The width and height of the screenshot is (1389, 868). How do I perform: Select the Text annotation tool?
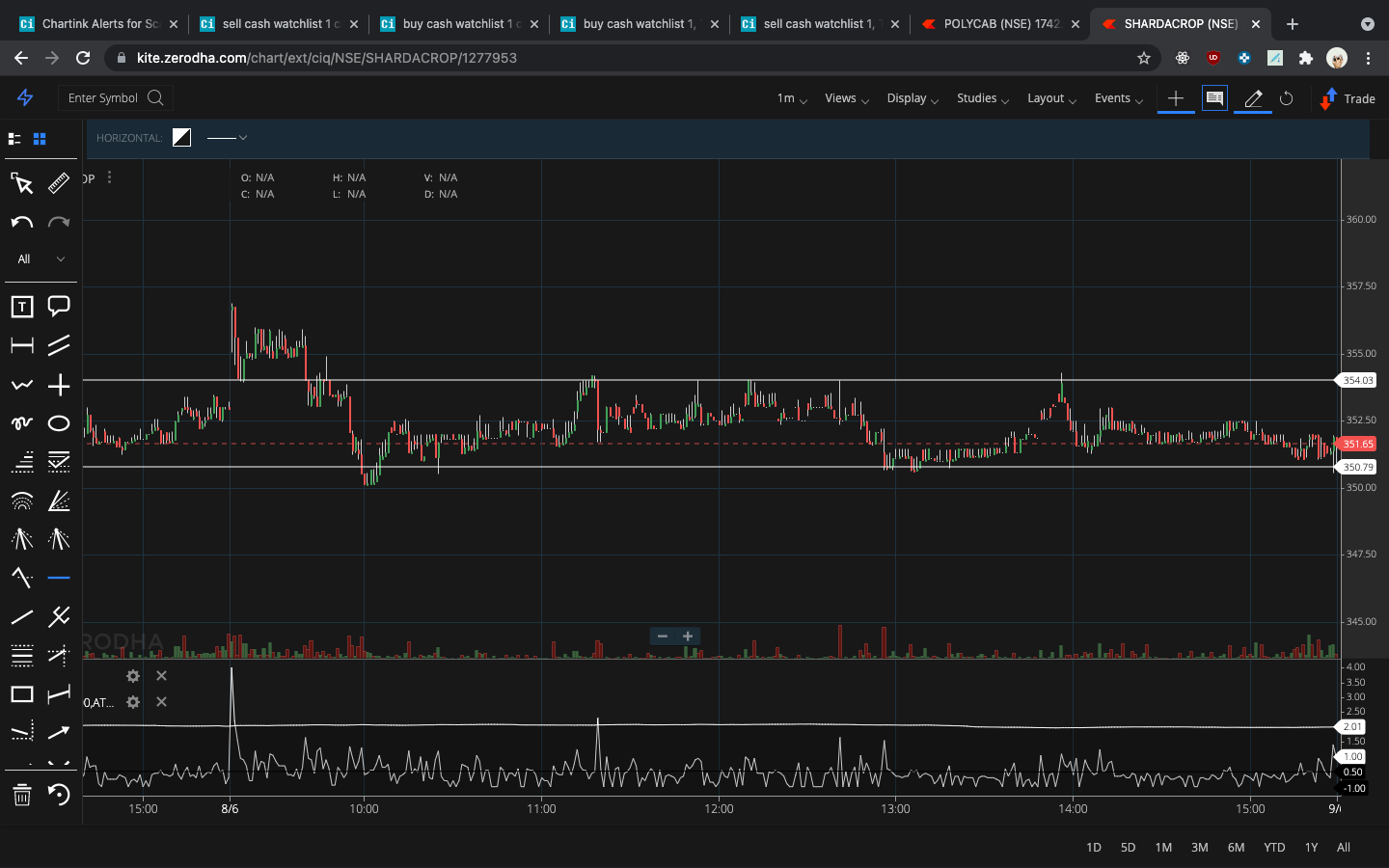pyautogui.click(x=21, y=306)
